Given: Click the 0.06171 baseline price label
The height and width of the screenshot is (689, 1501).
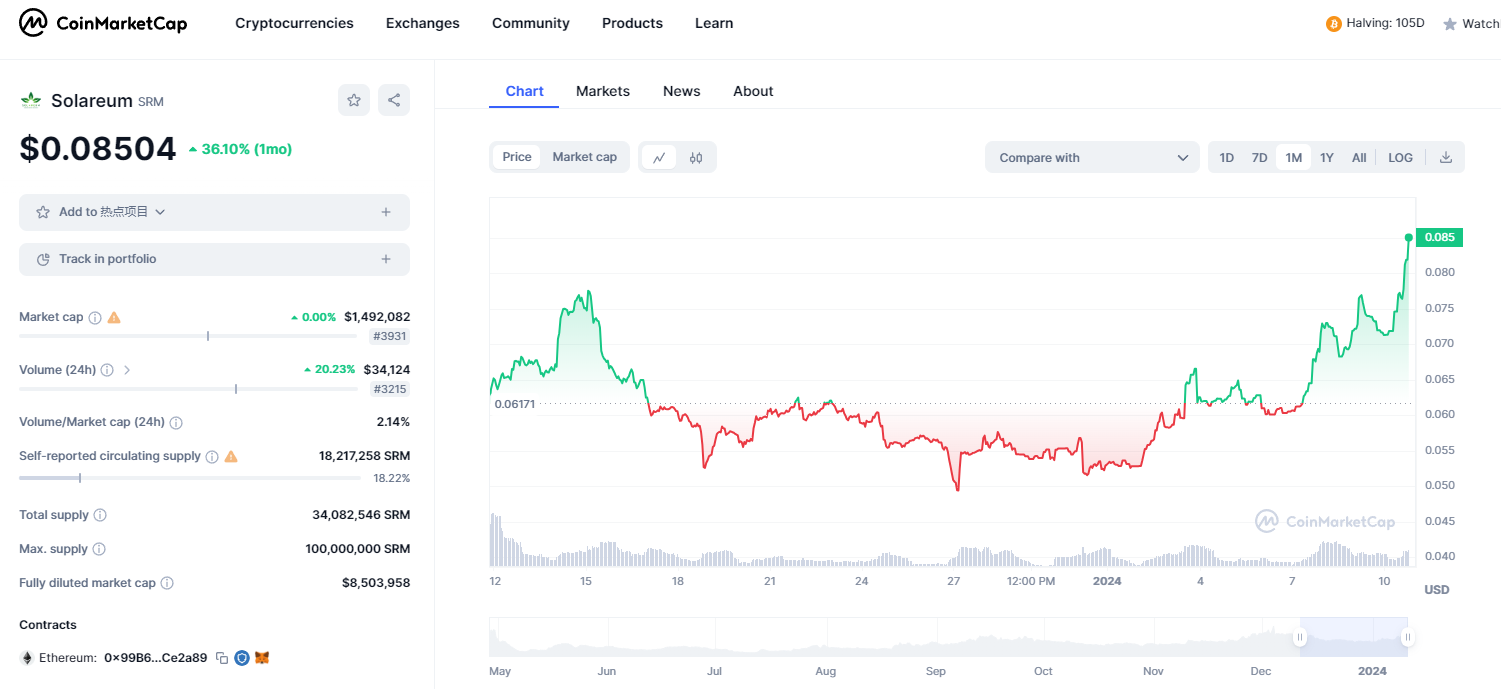Looking at the screenshot, I should pos(513,403).
